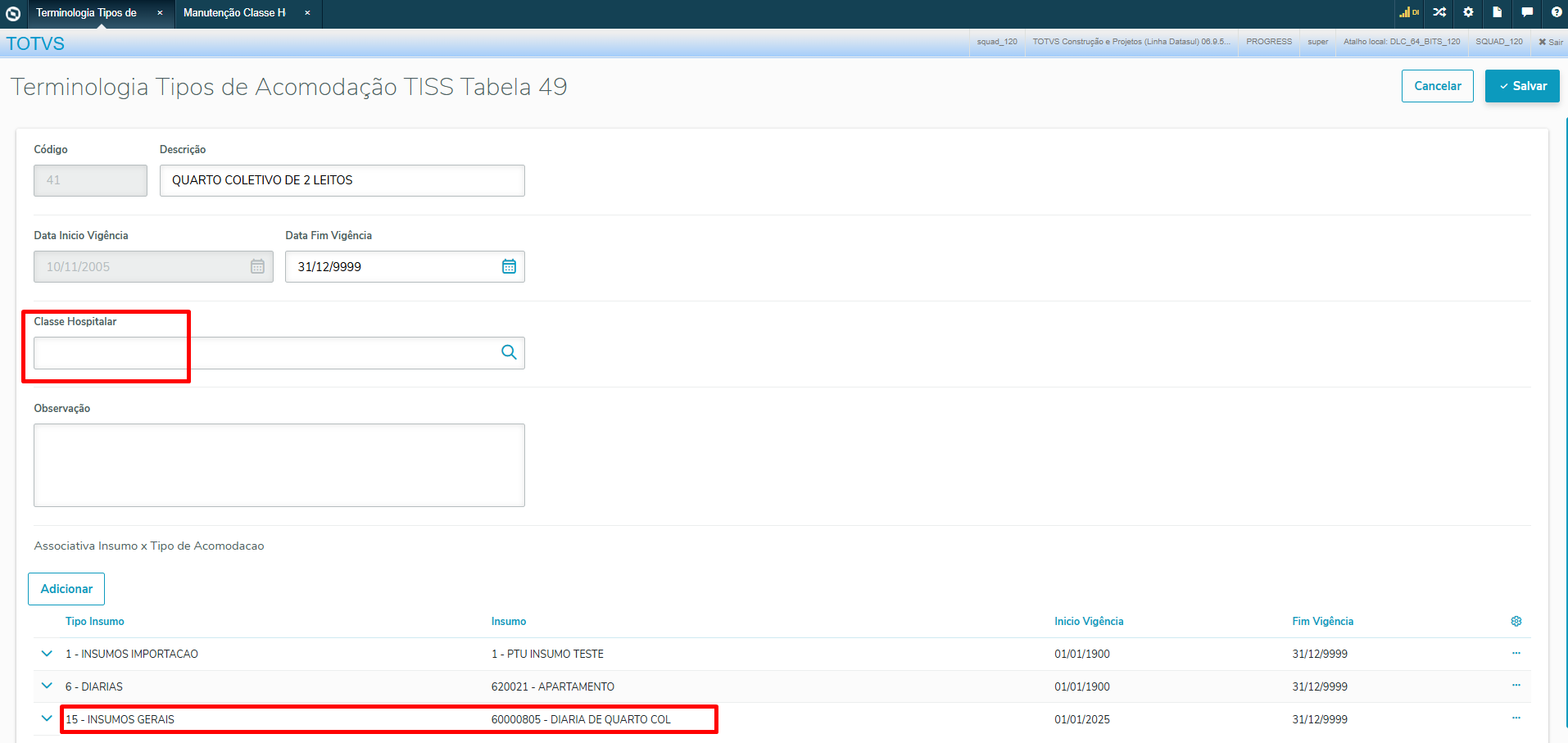1568x743 pixels.
Task: Select the 1 - PTU INSUMO TESTE cell
Action: tap(547, 654)
